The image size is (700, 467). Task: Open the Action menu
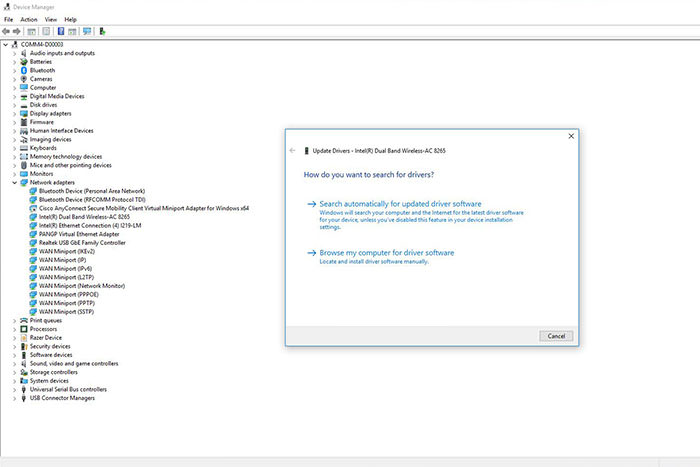28,19
